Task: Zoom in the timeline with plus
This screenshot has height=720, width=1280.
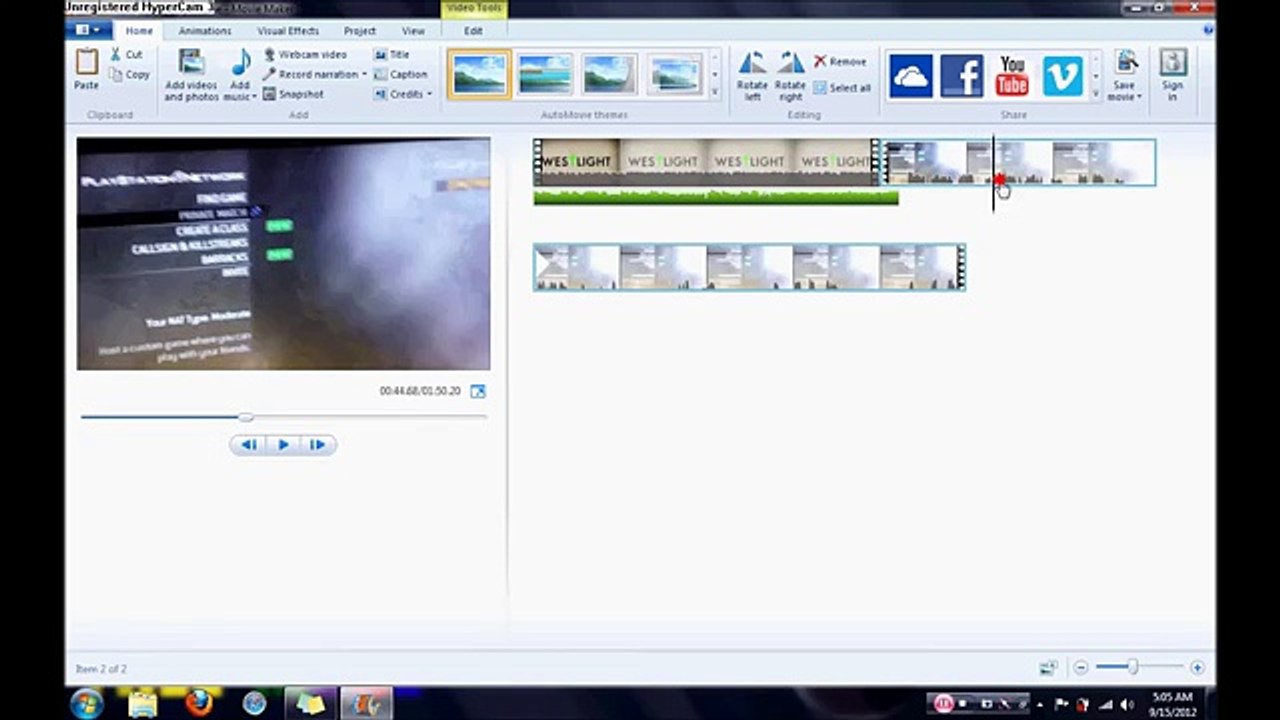Action: [x=1197, y=668]
